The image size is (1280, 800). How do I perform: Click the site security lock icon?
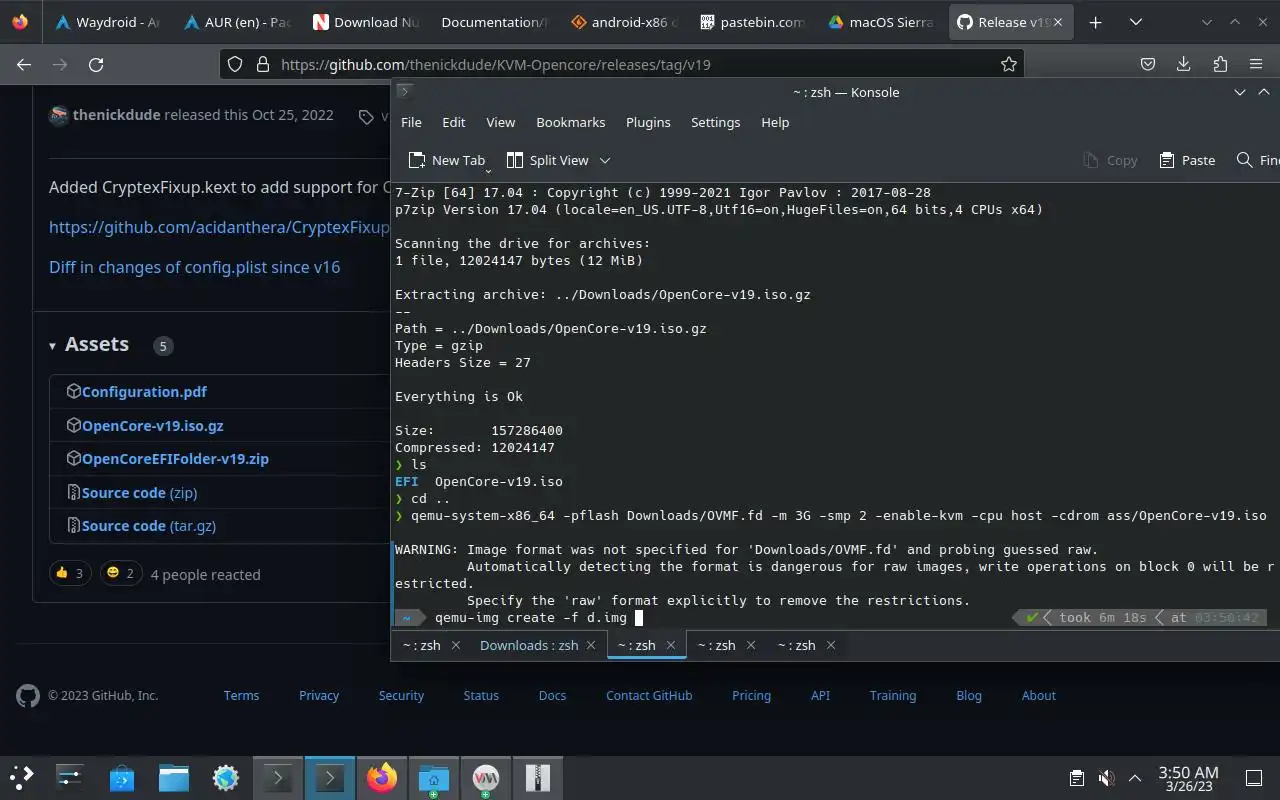[x=262, y=64]
